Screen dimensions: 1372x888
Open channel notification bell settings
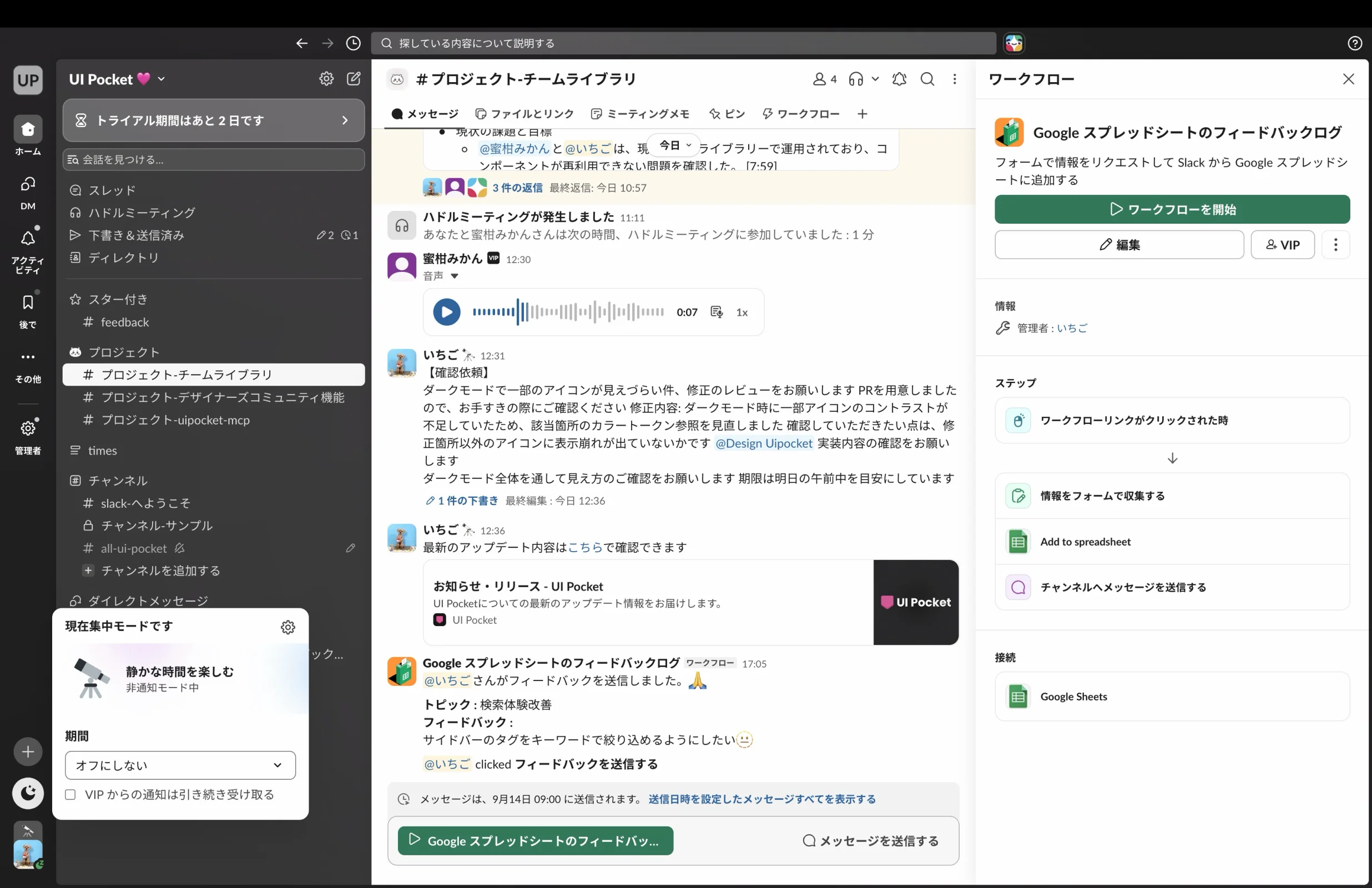(x=899, y=79)
